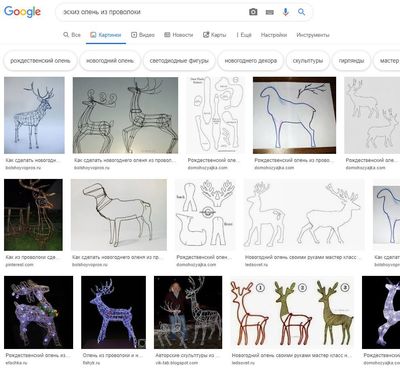View the man standing beside wire deer sculptures
The height and width of the screenshot is (370, 400).
188,312
